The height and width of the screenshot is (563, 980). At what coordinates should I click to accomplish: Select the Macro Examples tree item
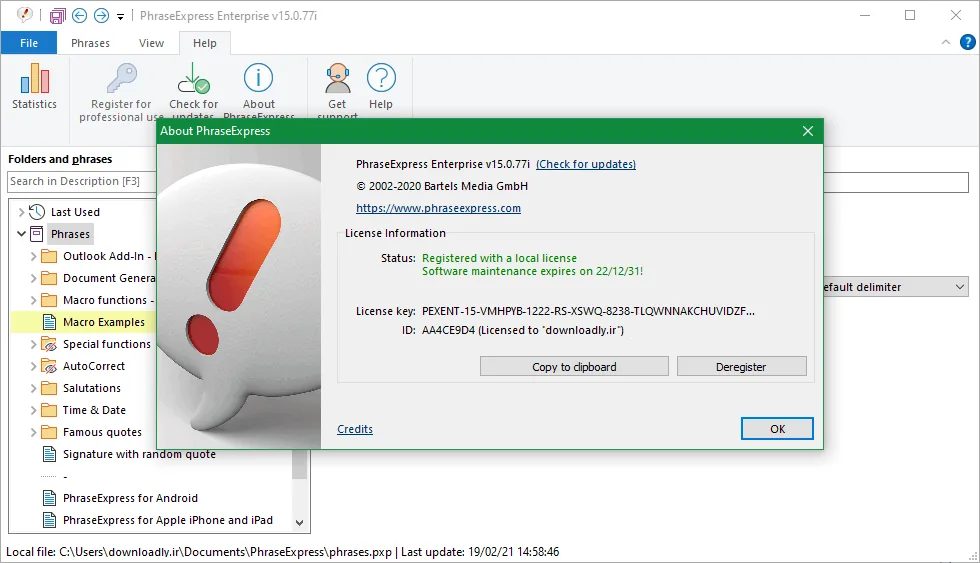pos(104,322)
